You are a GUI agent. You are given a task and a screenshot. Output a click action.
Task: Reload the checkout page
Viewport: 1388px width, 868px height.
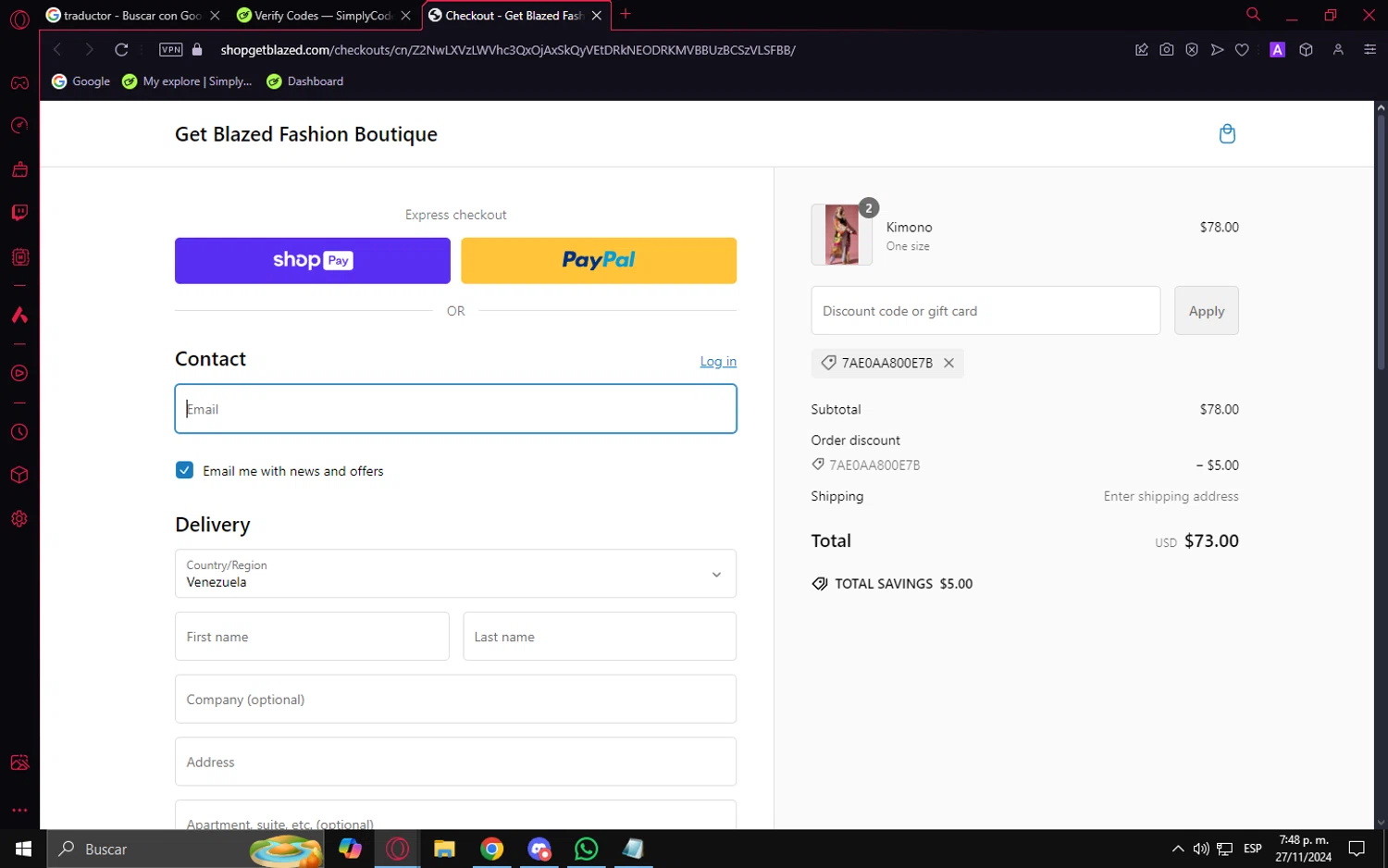coord(121,50)
